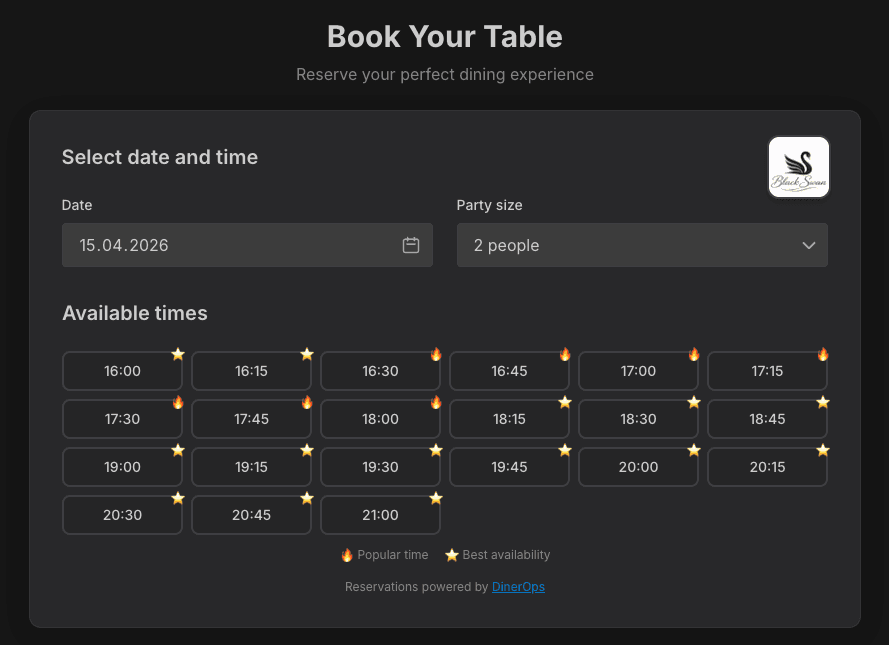
Task: Choose the 17:00 booking time
Action: click(x=638, y=370)
